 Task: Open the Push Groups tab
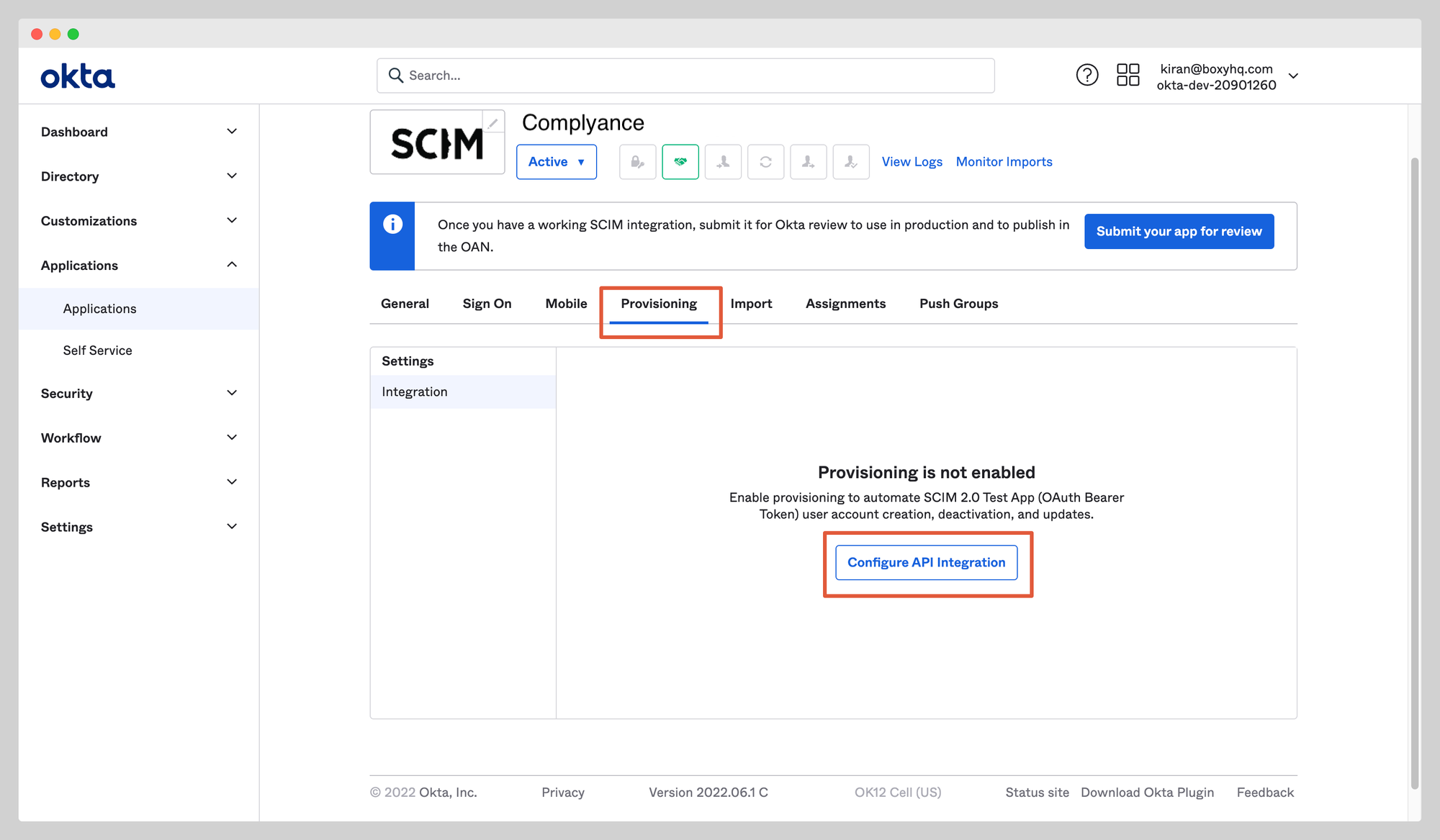[x=958, y=304]
